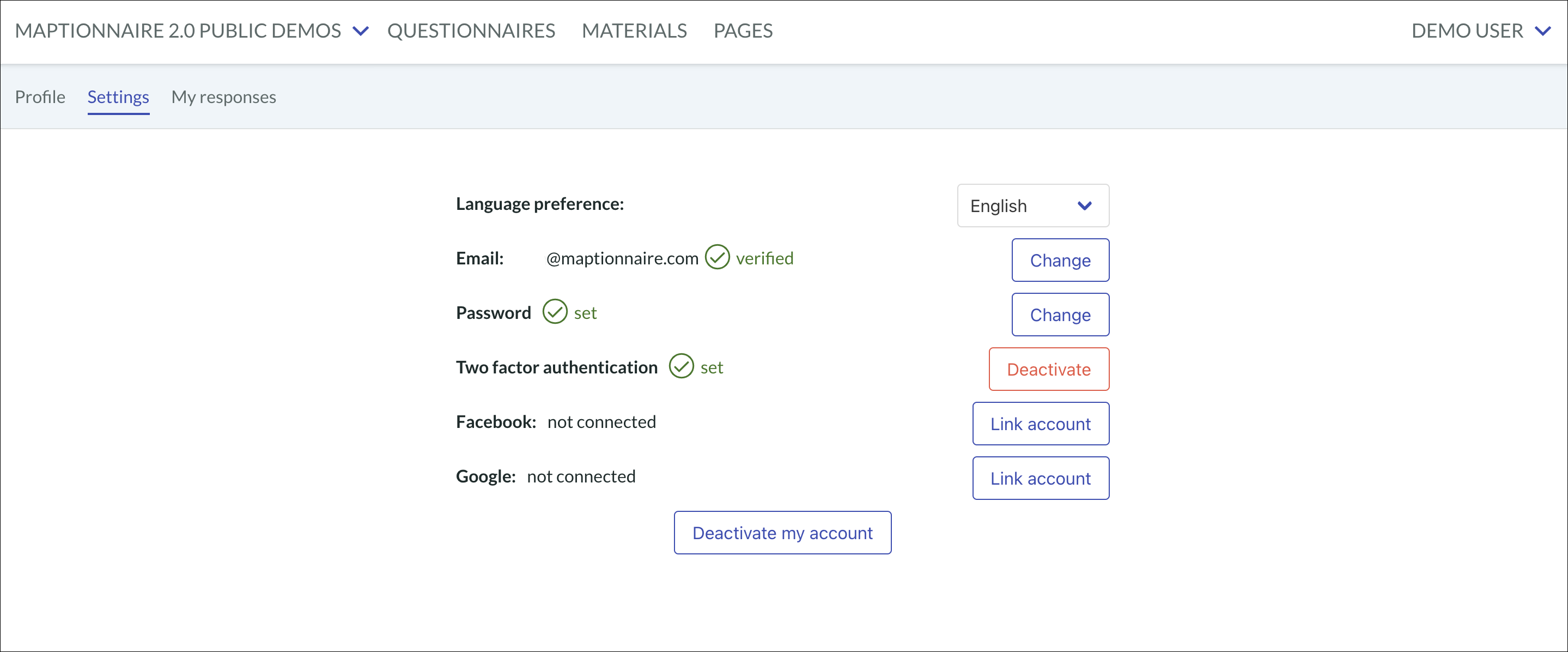Click the Google 'not connected' status text
Viewport: 1568px width, 652px height.
(581, 476)
